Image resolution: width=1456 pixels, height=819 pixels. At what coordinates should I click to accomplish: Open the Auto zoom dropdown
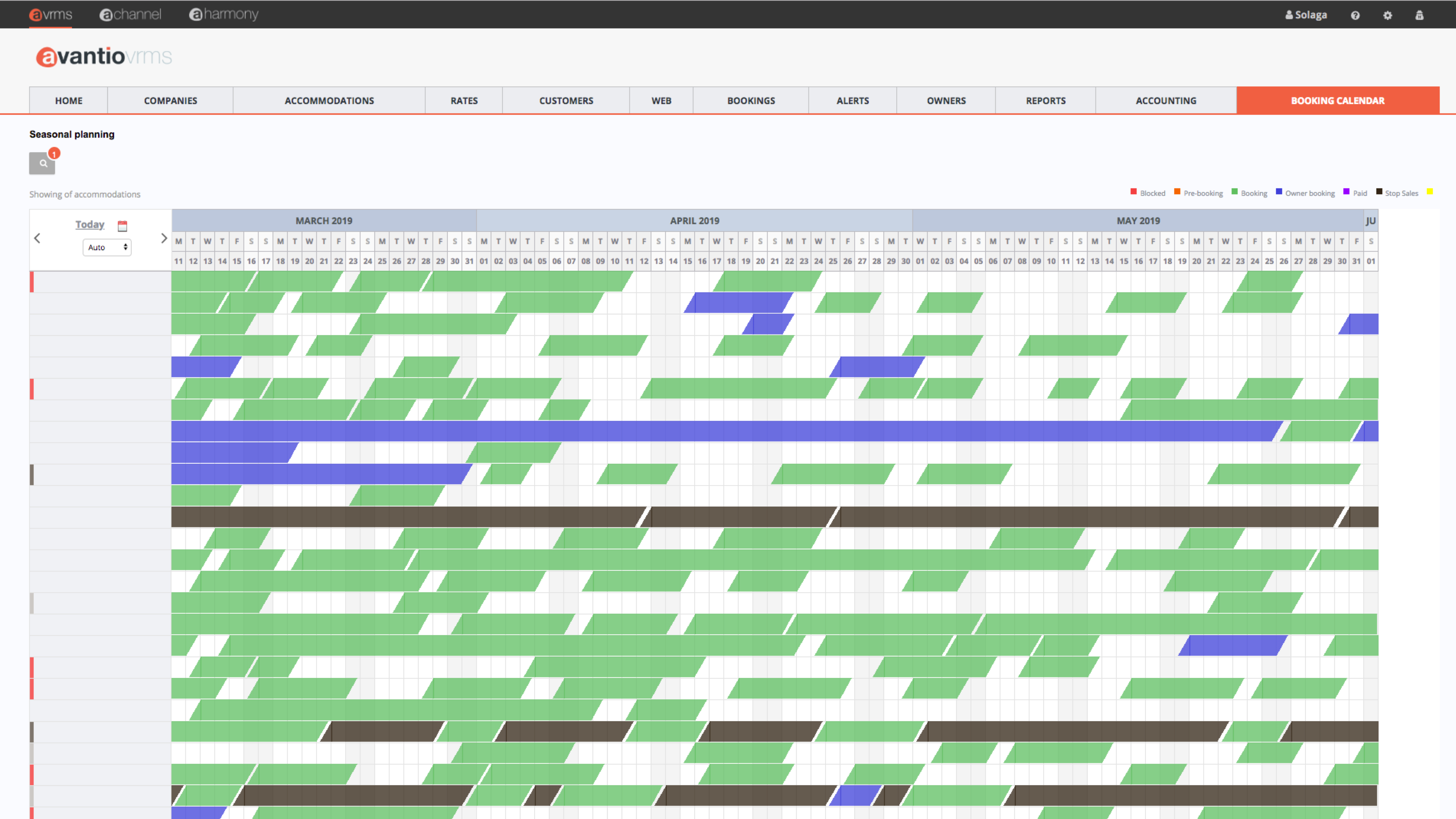coord(107,247)
